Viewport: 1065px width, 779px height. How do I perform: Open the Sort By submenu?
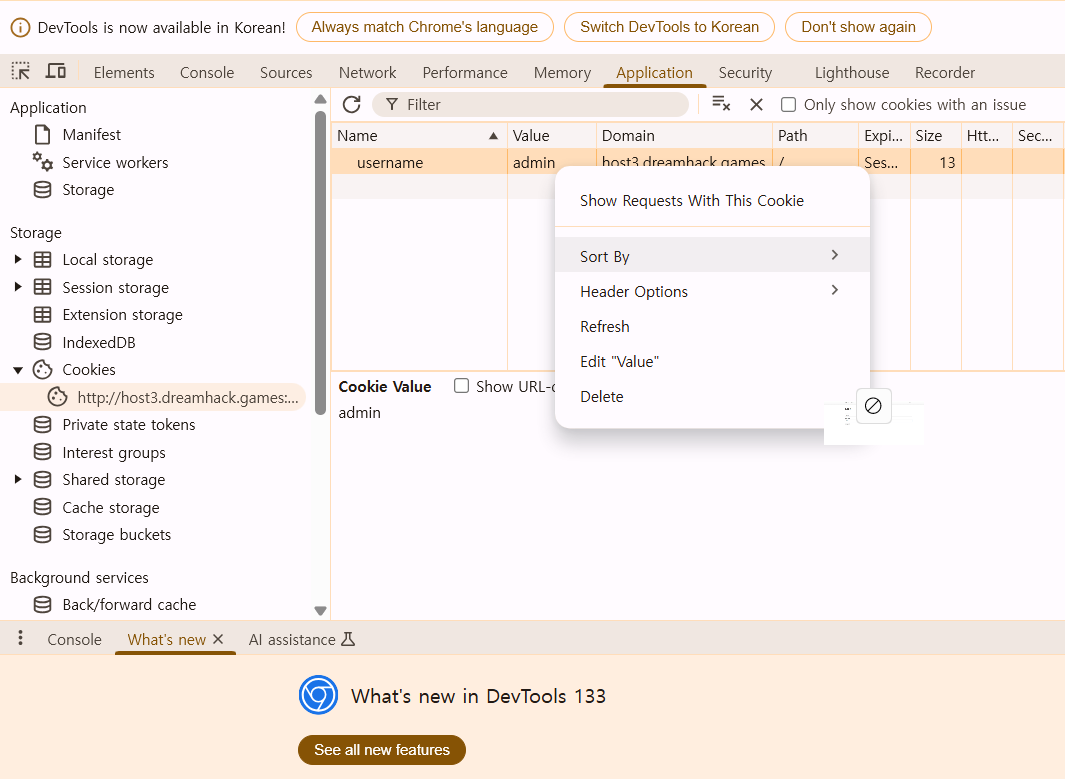coord(712,255)
